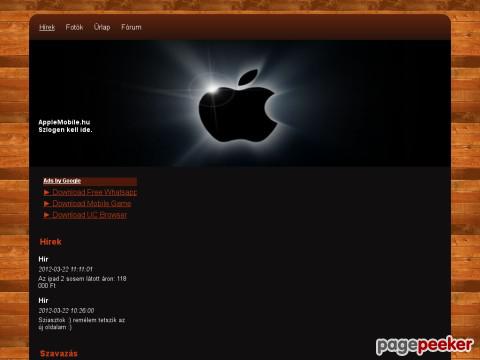
Task: Click the news text about ipad 2
Action: pos(82,282)
